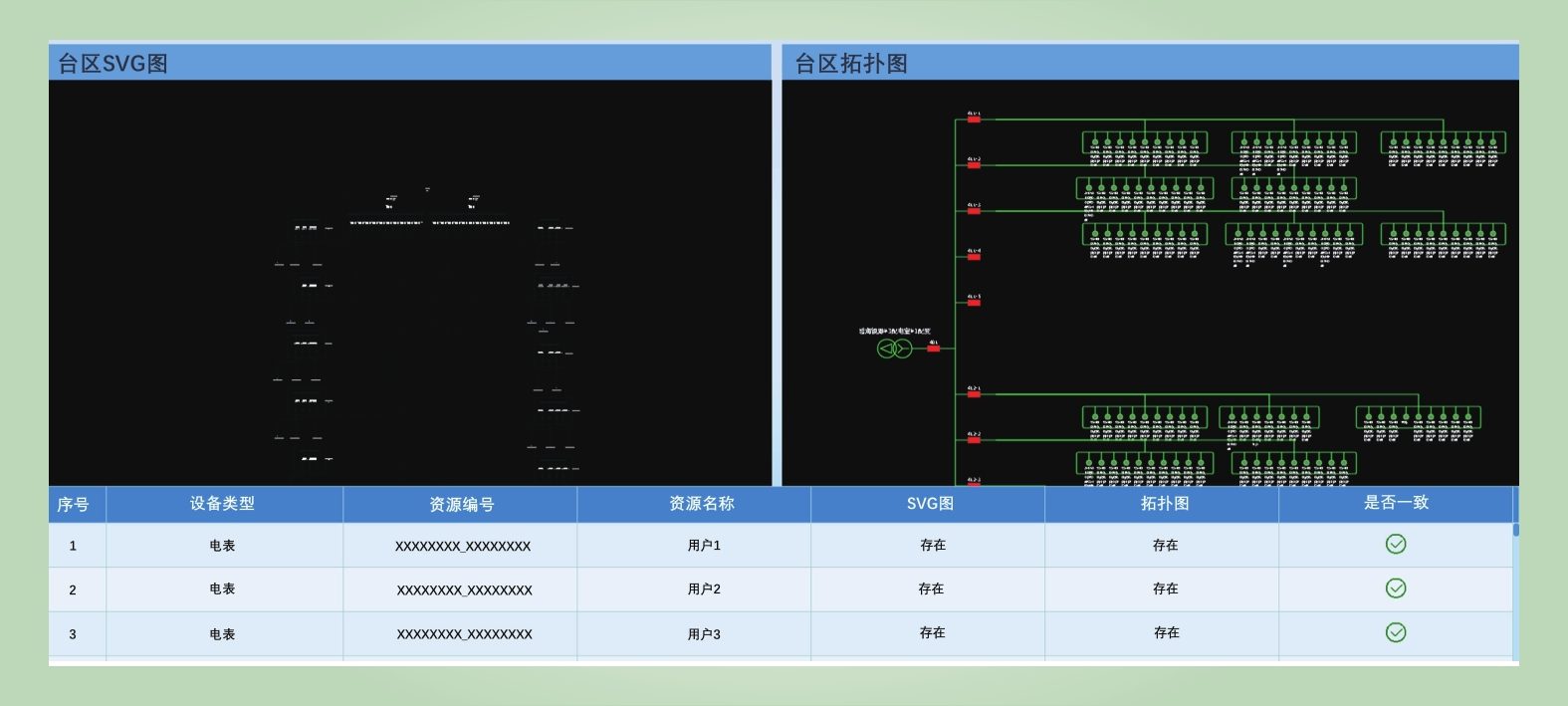Click row 1 存在 under 拓扑图 column
The height and width of the screenshot is (706, 1568).
point(1166,546)
